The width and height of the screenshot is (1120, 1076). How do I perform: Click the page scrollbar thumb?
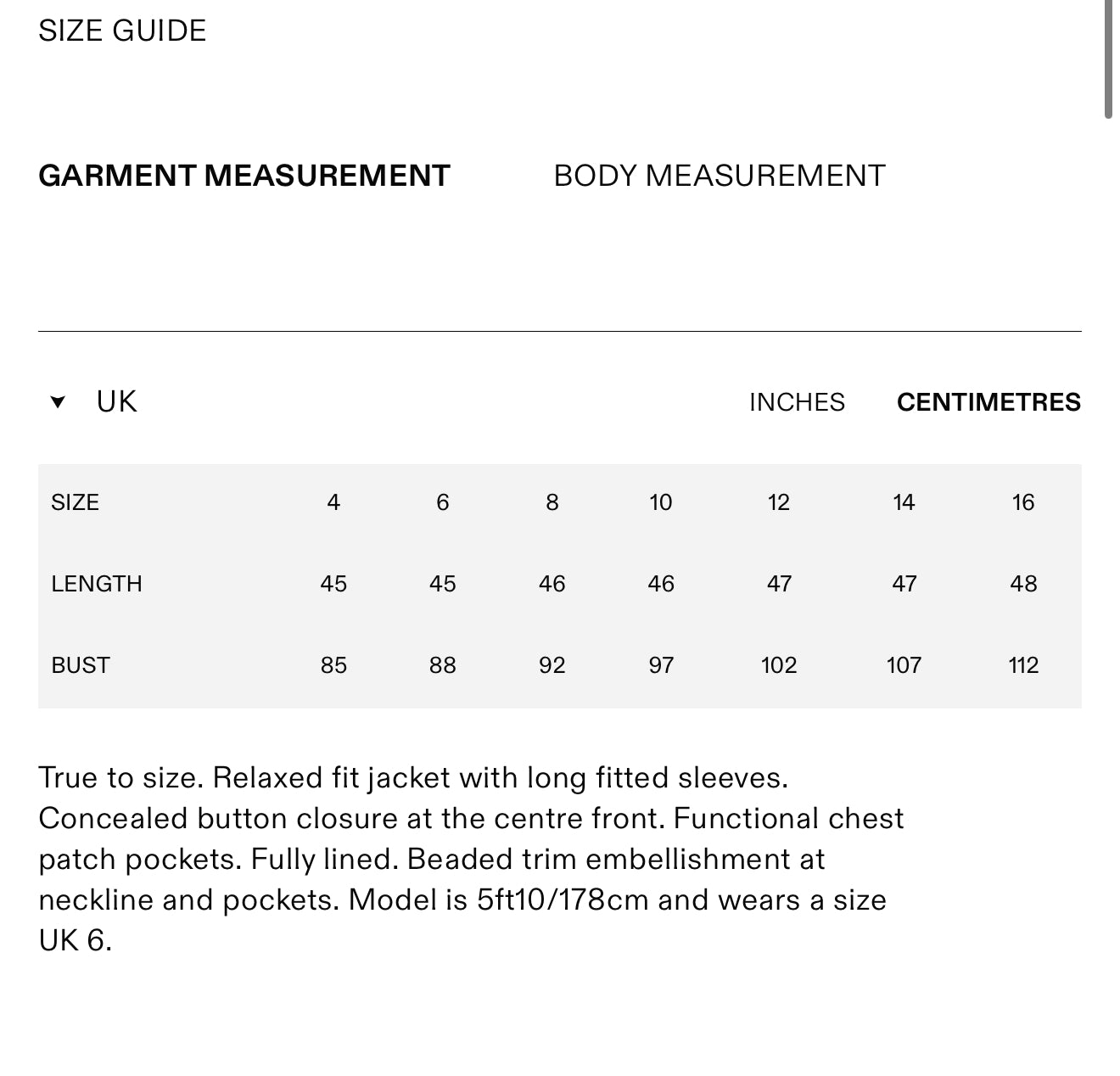point(1109,59)
